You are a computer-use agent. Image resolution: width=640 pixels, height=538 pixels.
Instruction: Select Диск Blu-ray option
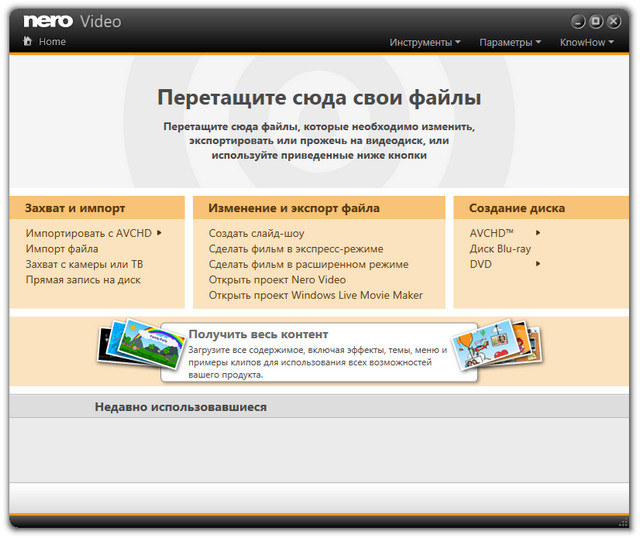[500, 249]
